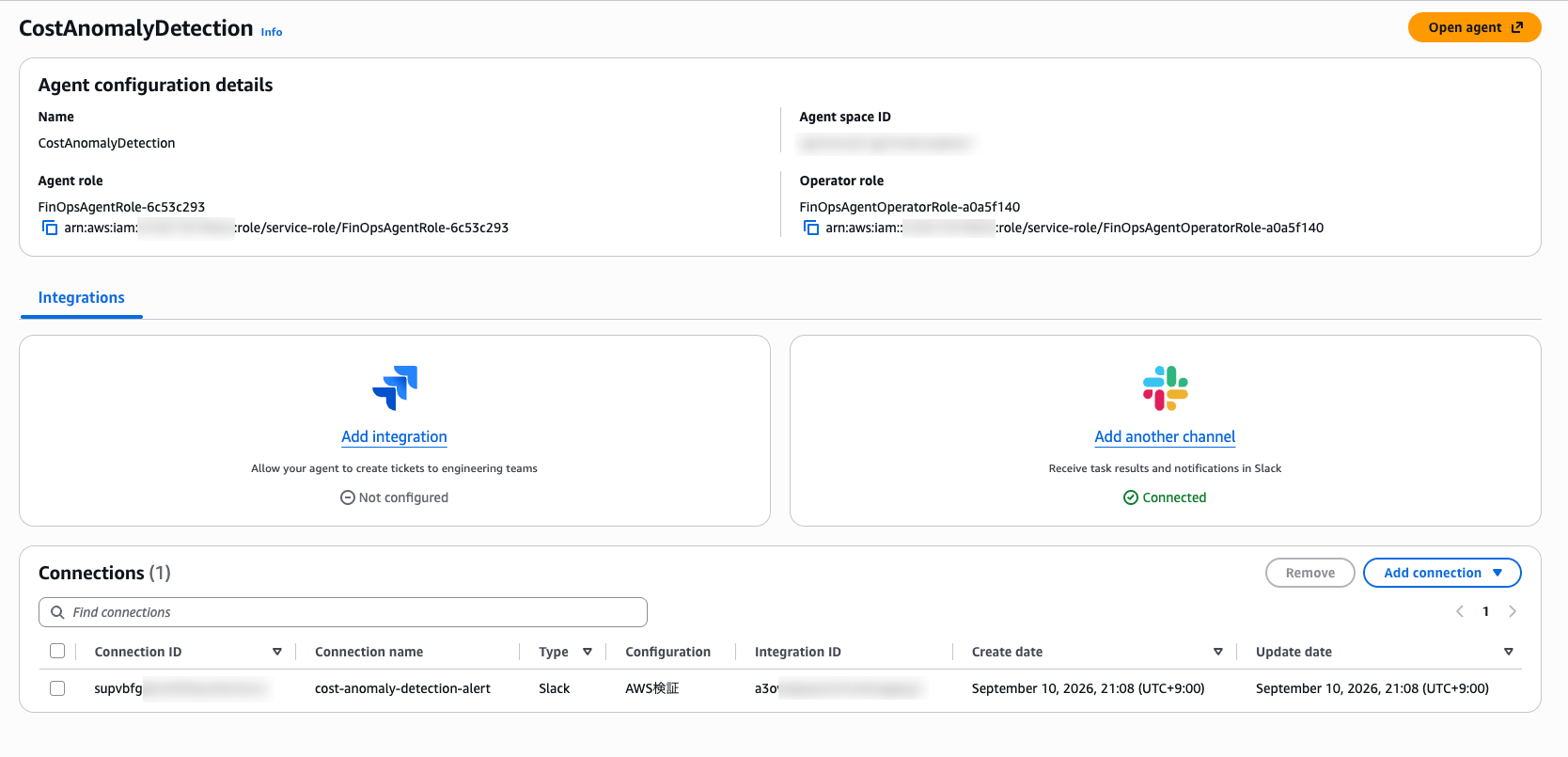Viewport: 1568px width, 757px height.
Task: Click the Add integration link
Action: coord(394,436)
